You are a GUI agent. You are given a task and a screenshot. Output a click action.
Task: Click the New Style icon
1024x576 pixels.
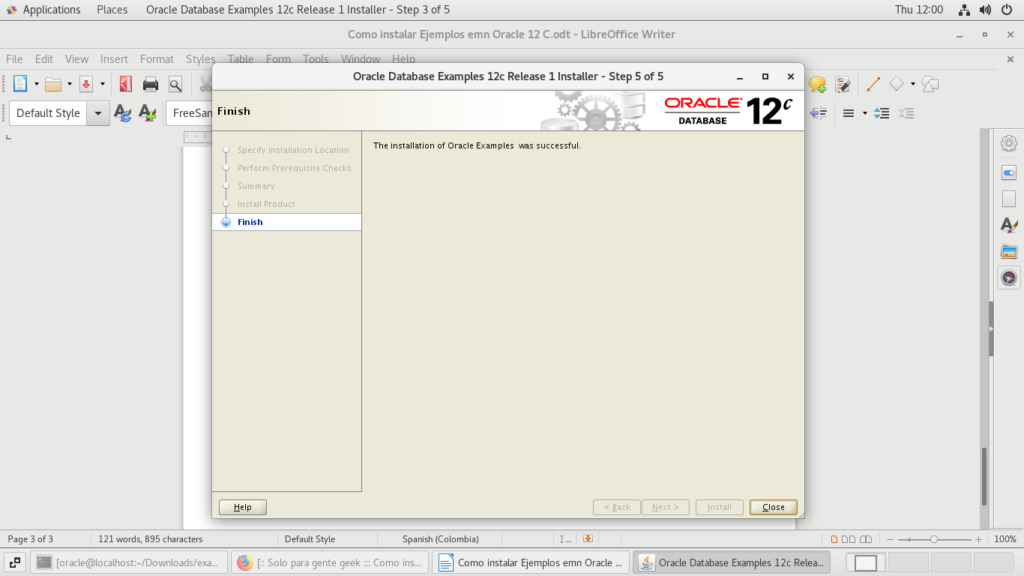pos(148,113)
